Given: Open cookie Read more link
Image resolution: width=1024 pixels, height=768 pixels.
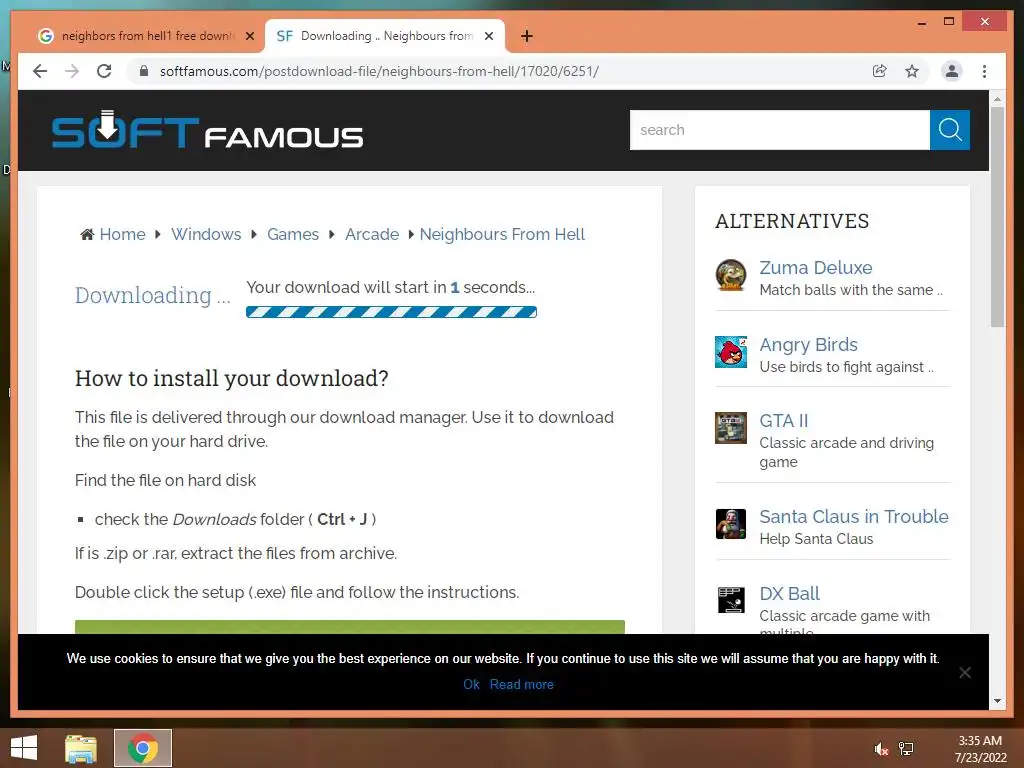Looking at the screenshot, I should click(521, 684).
